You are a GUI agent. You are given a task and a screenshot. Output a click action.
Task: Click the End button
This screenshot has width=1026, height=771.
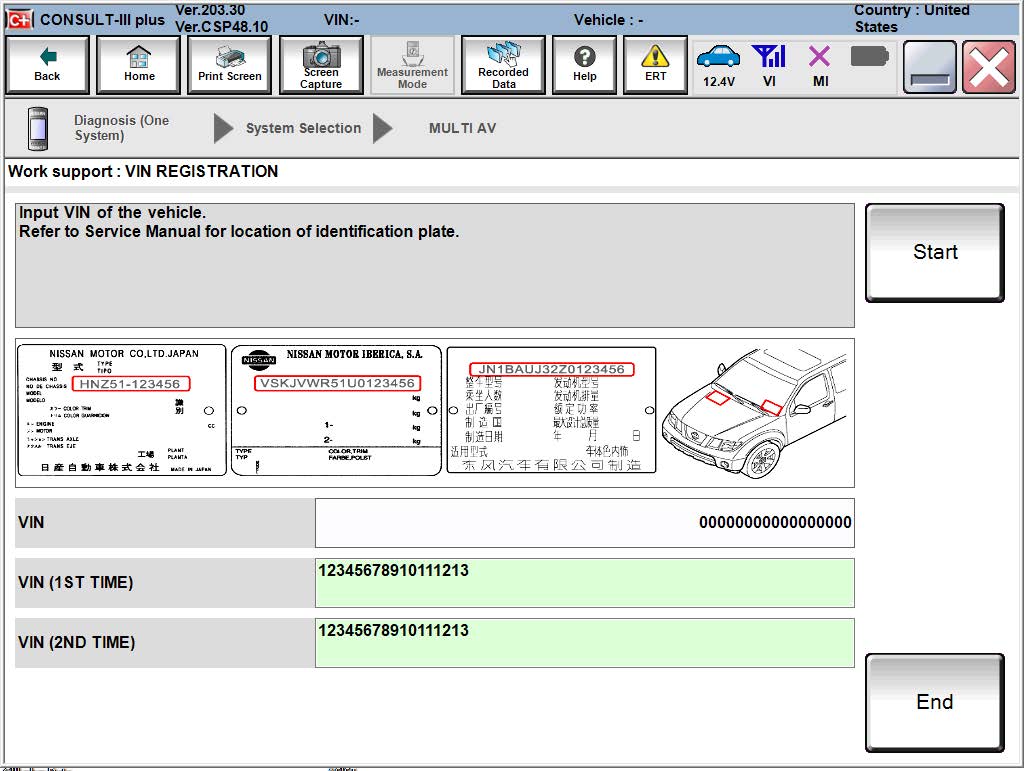tap(934, 702)
